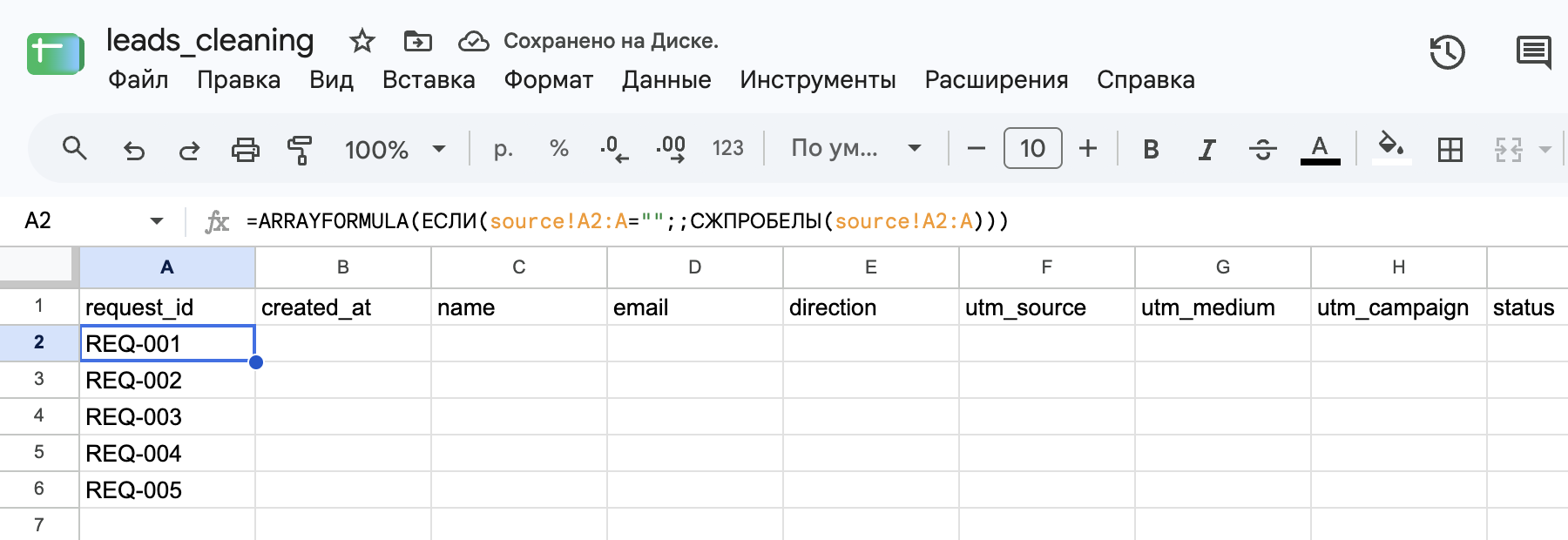Open the zoom 100% dropdown

coord(395,149)
